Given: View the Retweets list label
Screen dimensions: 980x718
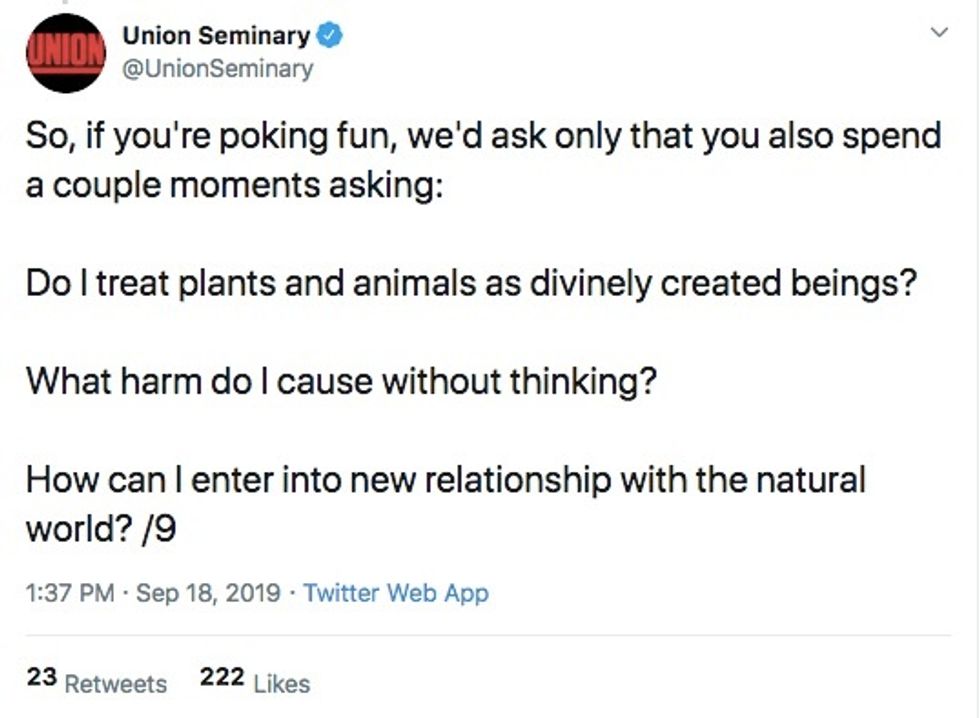Looking at the screenshot, I should (116, 684).
